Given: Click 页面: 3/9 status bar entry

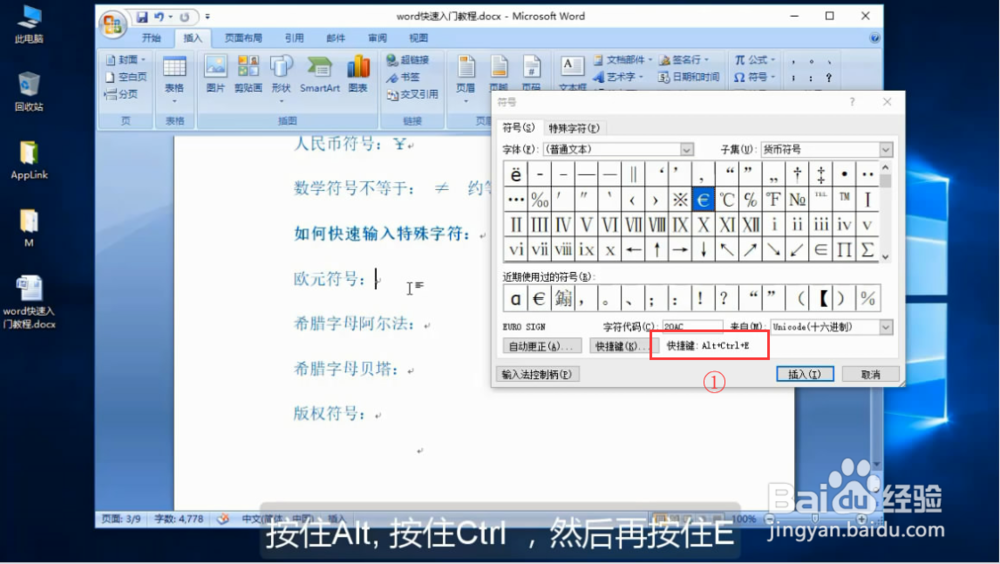Looking at the screenshot, I should pos(121,519).
